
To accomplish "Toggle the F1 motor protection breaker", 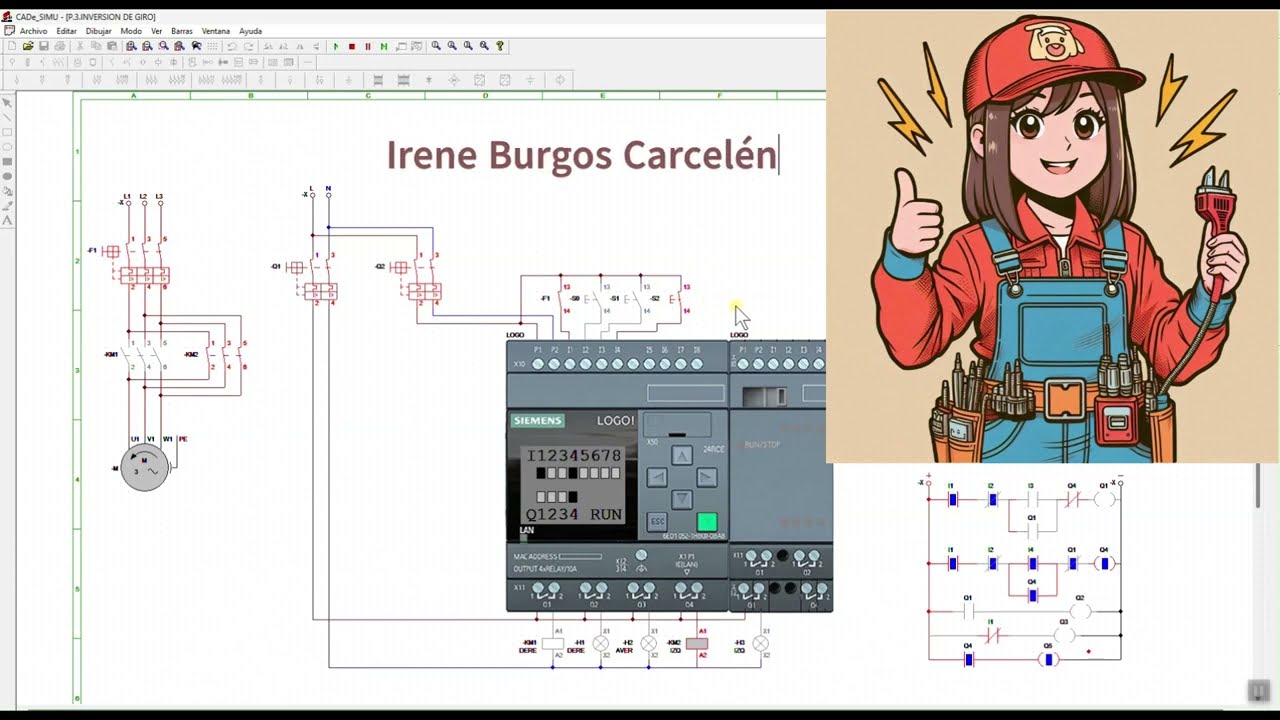I will tap(138, 262).
